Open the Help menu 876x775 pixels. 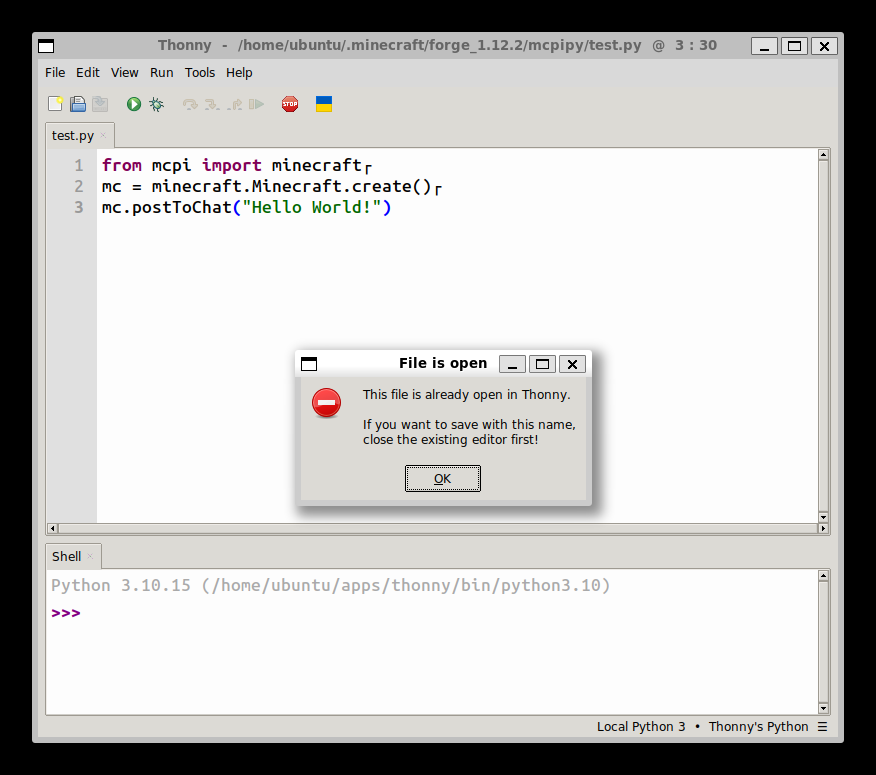[x=239, y=73]
